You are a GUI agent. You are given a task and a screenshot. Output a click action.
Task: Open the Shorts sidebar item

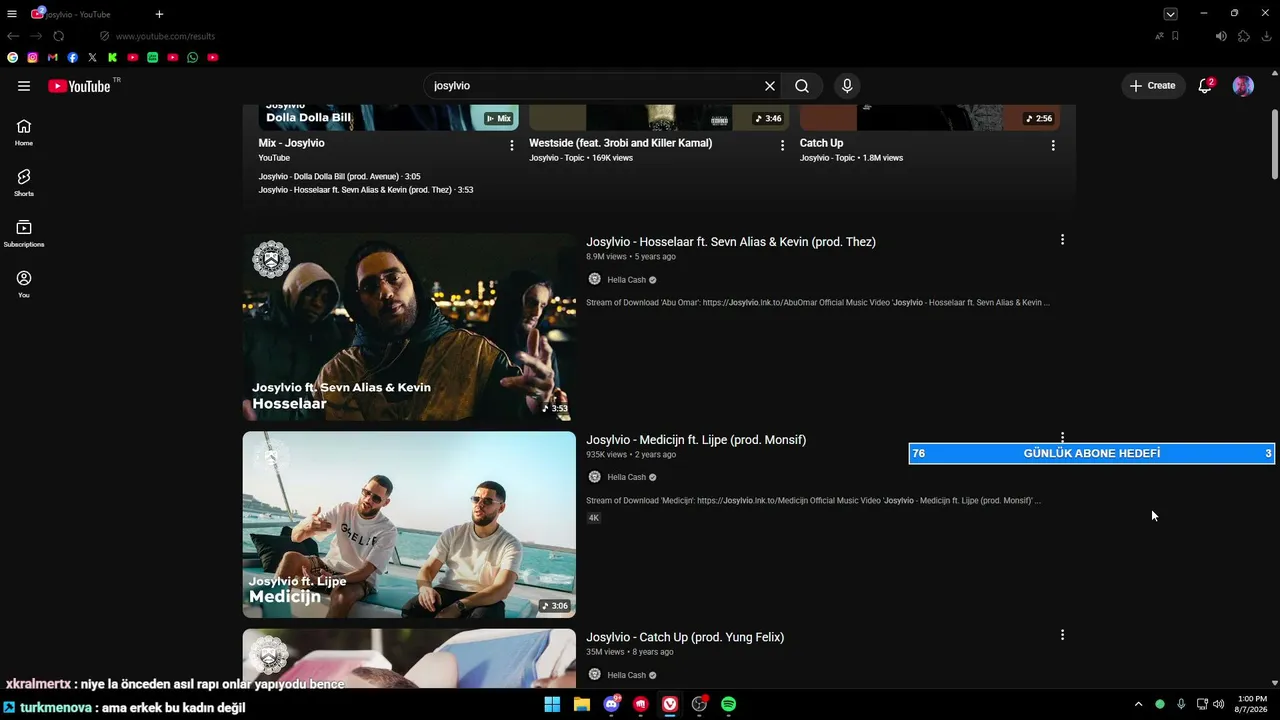click(x=24, y=183)
